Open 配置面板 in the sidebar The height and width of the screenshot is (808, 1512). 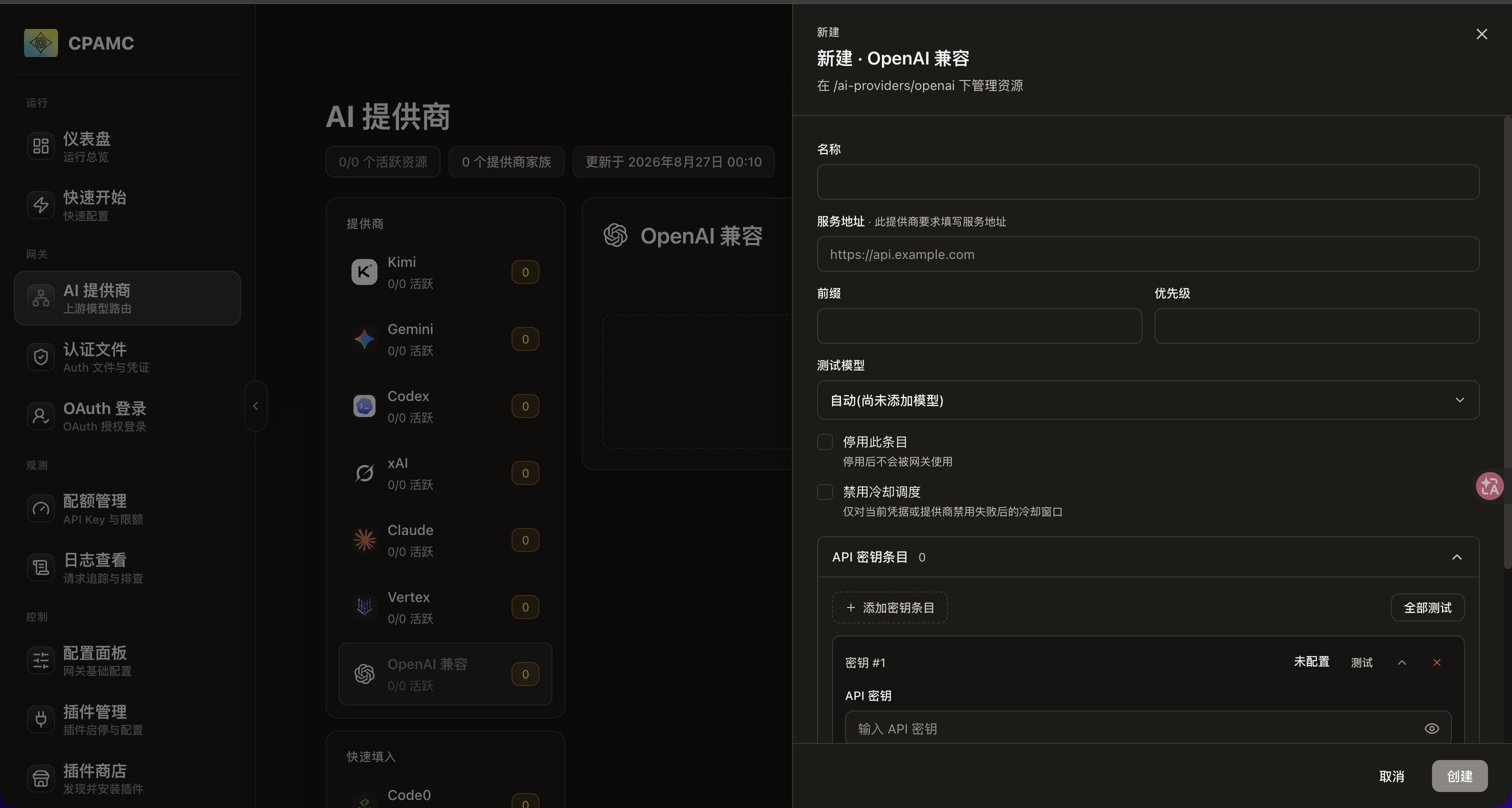(127, 660)
